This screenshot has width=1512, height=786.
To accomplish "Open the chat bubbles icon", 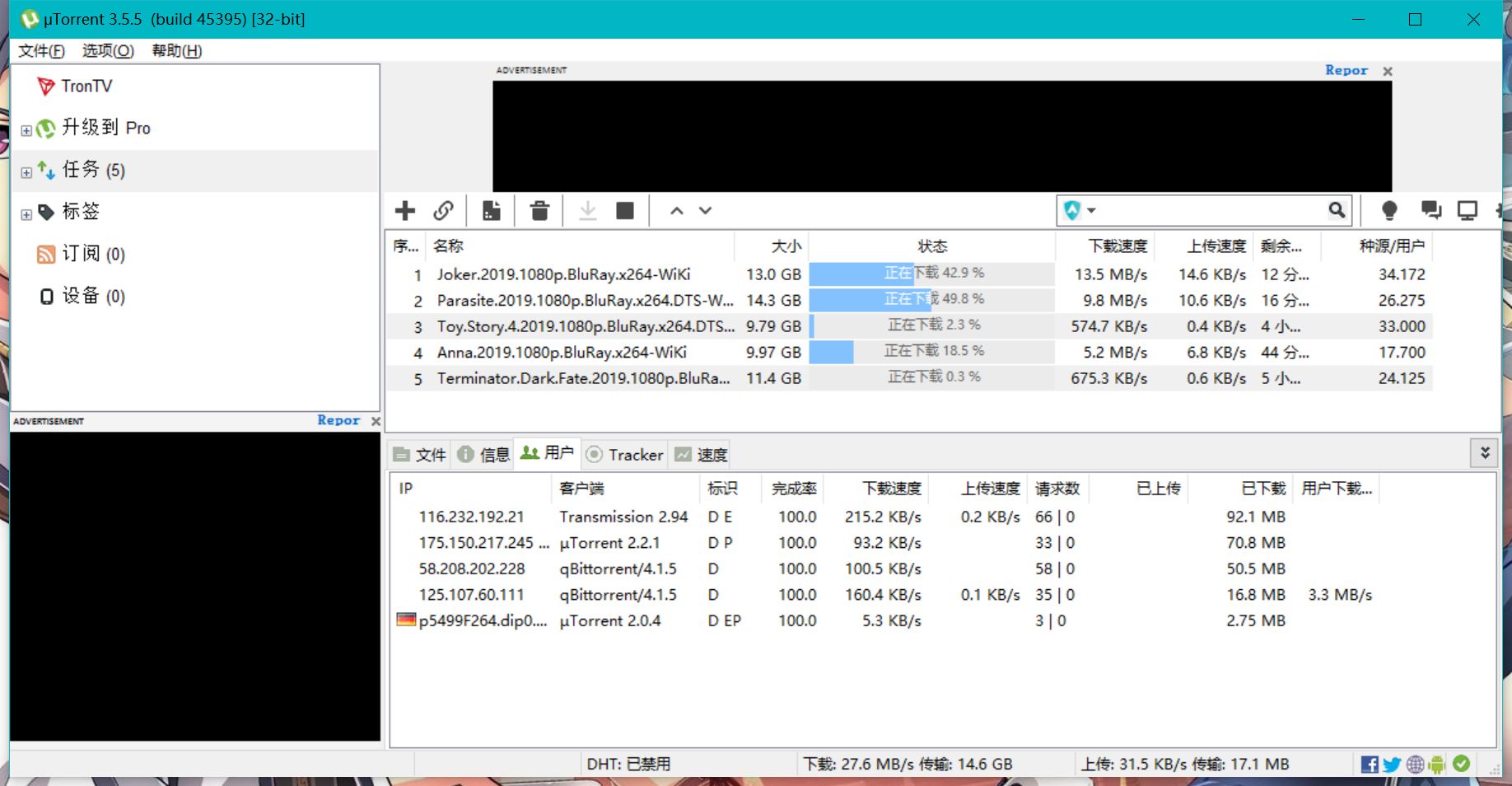I will point(1431,211).
